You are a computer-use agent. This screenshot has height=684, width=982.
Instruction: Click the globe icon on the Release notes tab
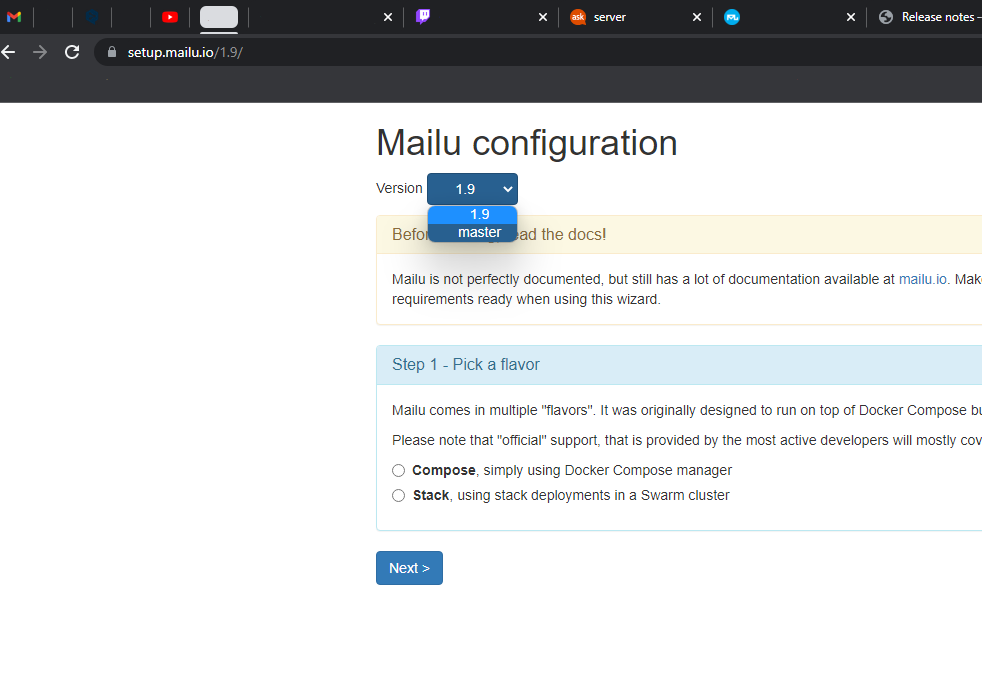pos(885,16)
